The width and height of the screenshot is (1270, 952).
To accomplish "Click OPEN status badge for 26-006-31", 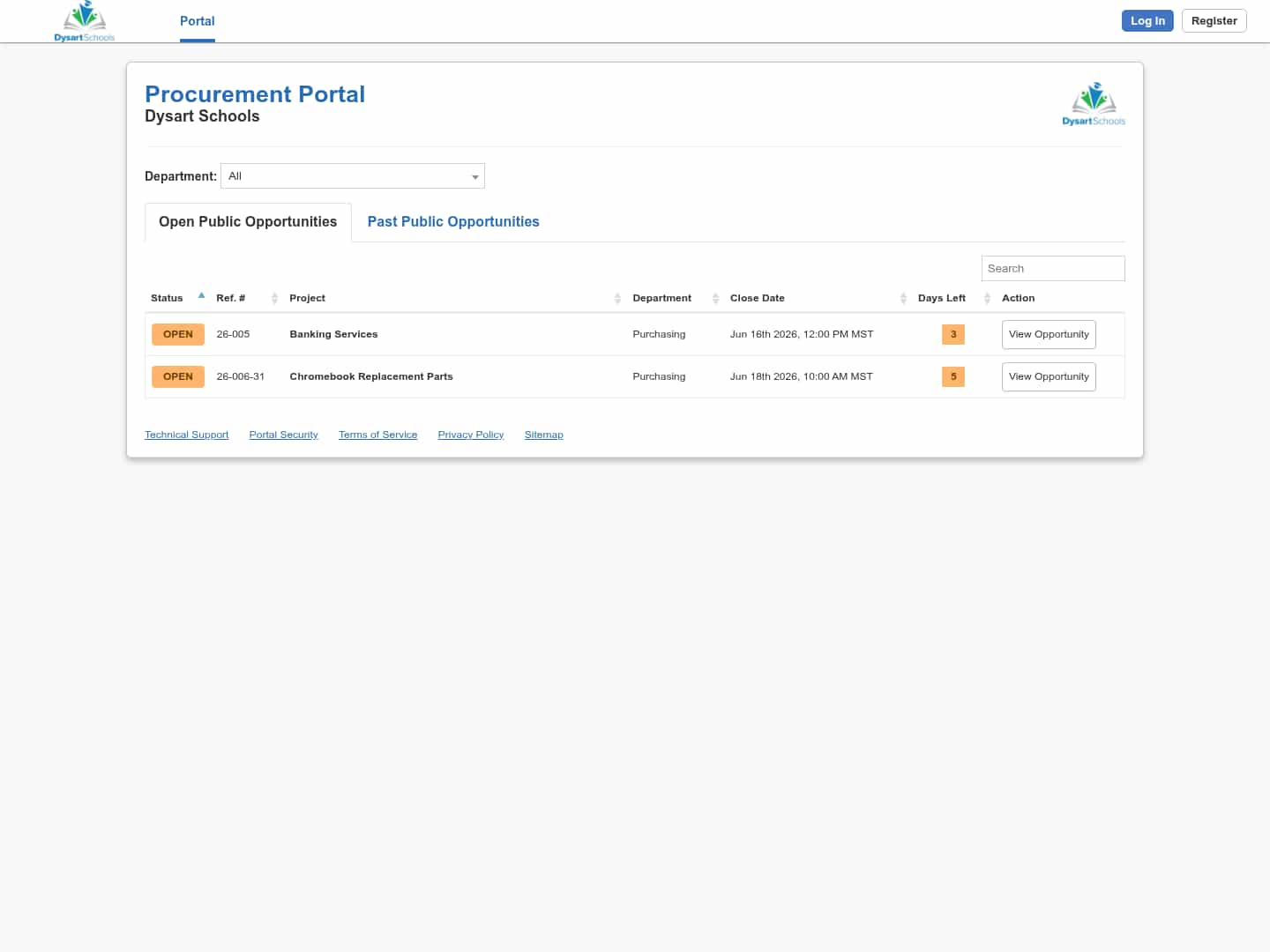I will click(x=178, y=377).
